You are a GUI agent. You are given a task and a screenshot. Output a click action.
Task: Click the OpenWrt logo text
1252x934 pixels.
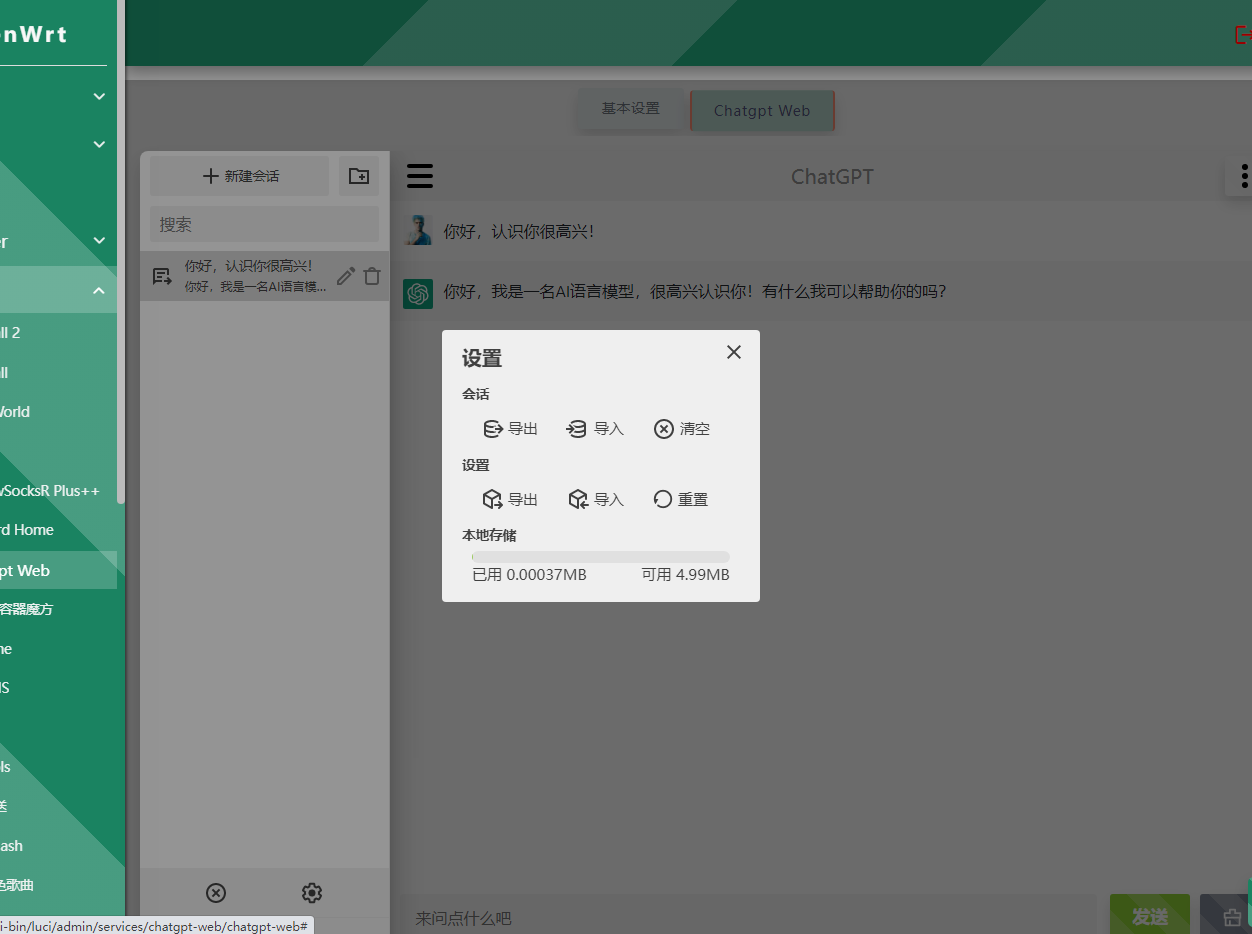point(33,34)
